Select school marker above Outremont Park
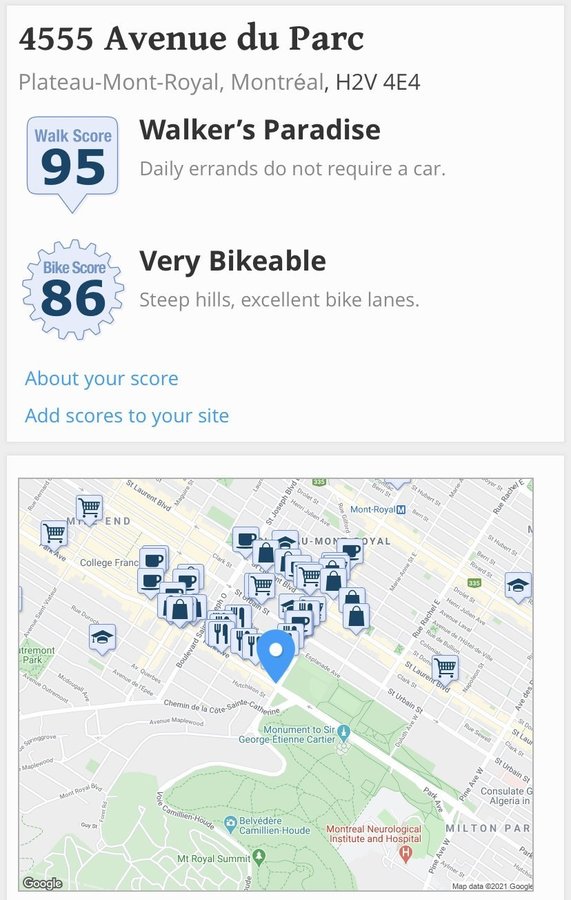571x900 pixels. point(102,639)
